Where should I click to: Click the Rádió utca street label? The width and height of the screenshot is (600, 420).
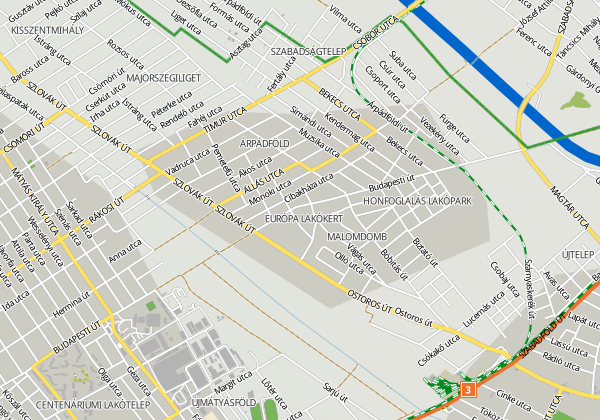(x=561, y=361)
